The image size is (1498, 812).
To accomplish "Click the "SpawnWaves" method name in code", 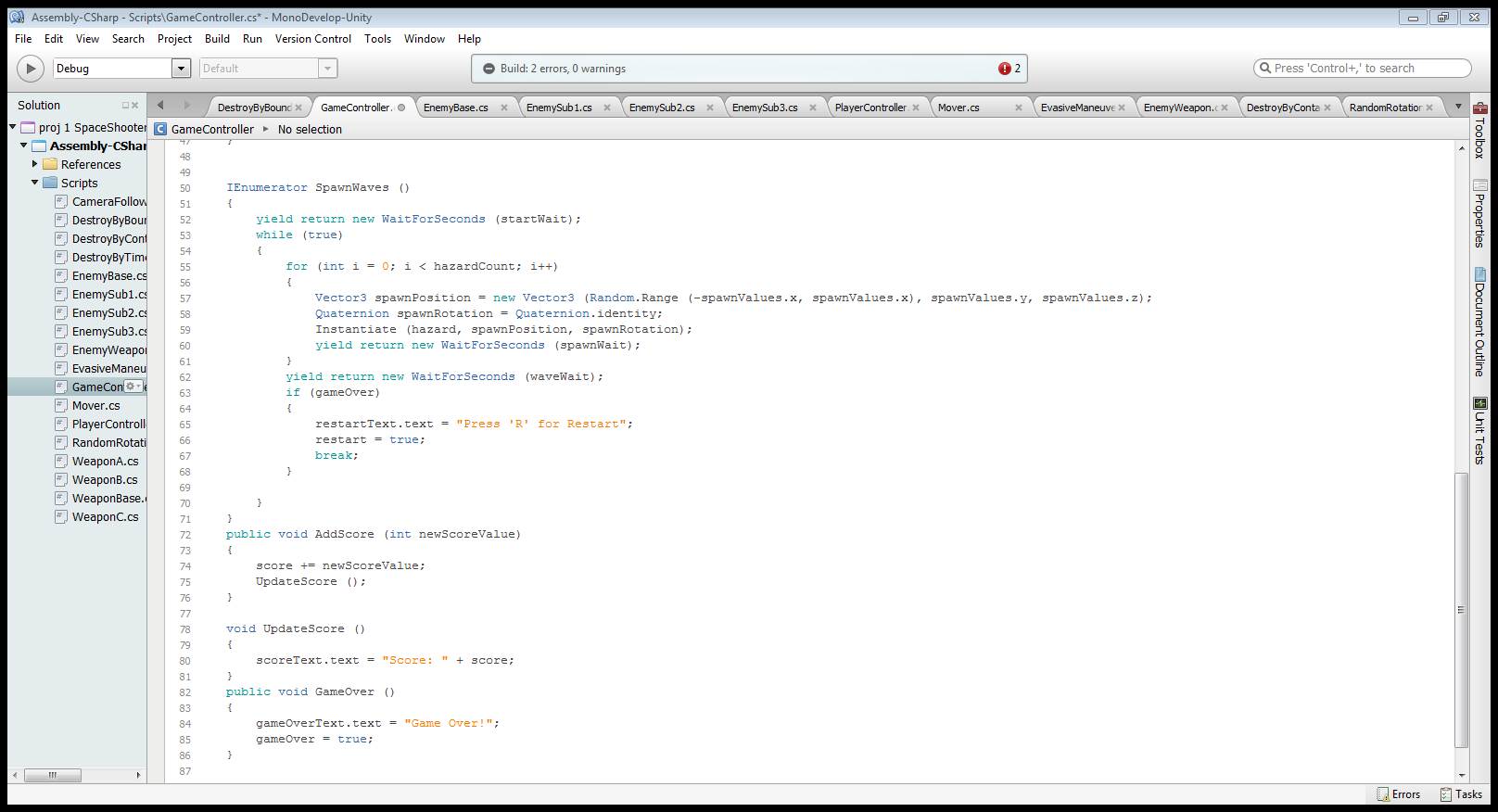I will [x=352, y=187].
